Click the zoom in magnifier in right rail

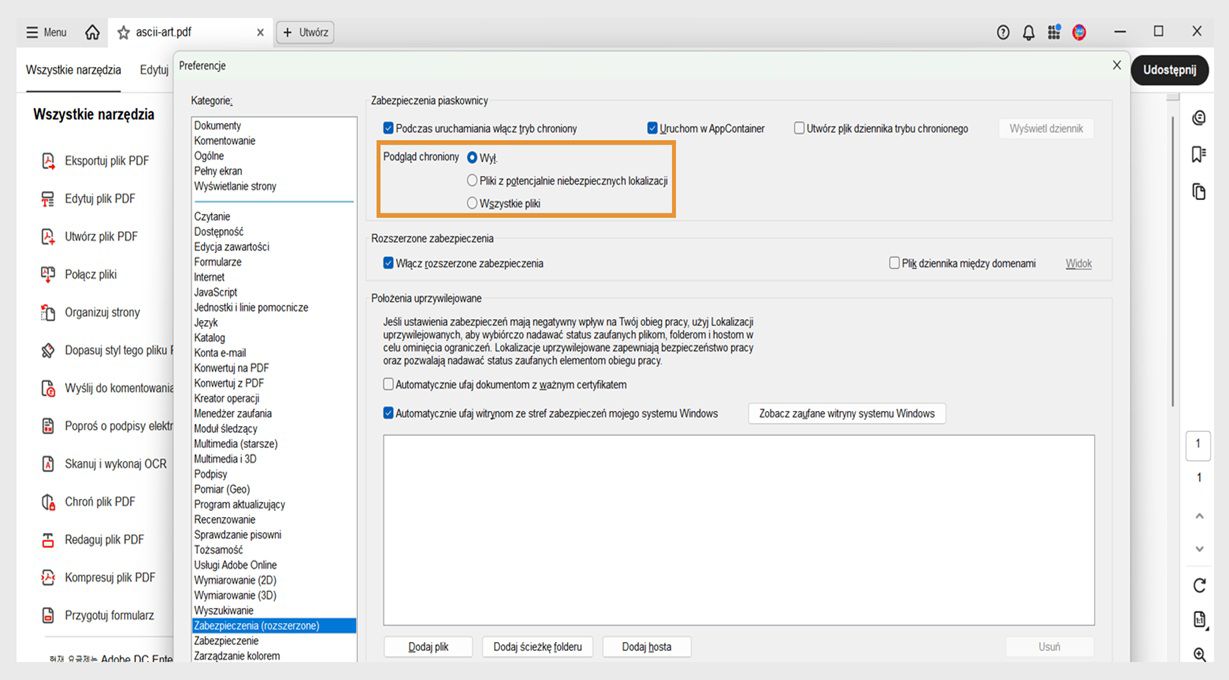point(1199,654)
